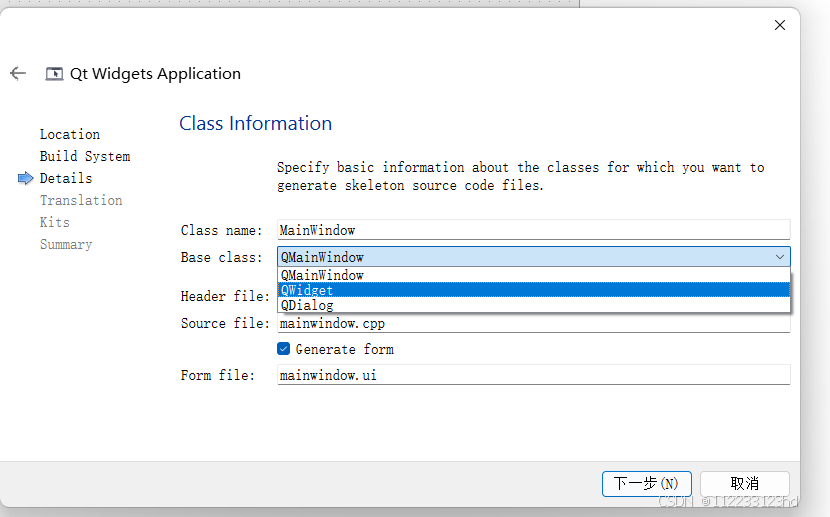Focus the Source file input field
Image resolution: width=830 pixels, height=517 pixels.
coord(534,323)
